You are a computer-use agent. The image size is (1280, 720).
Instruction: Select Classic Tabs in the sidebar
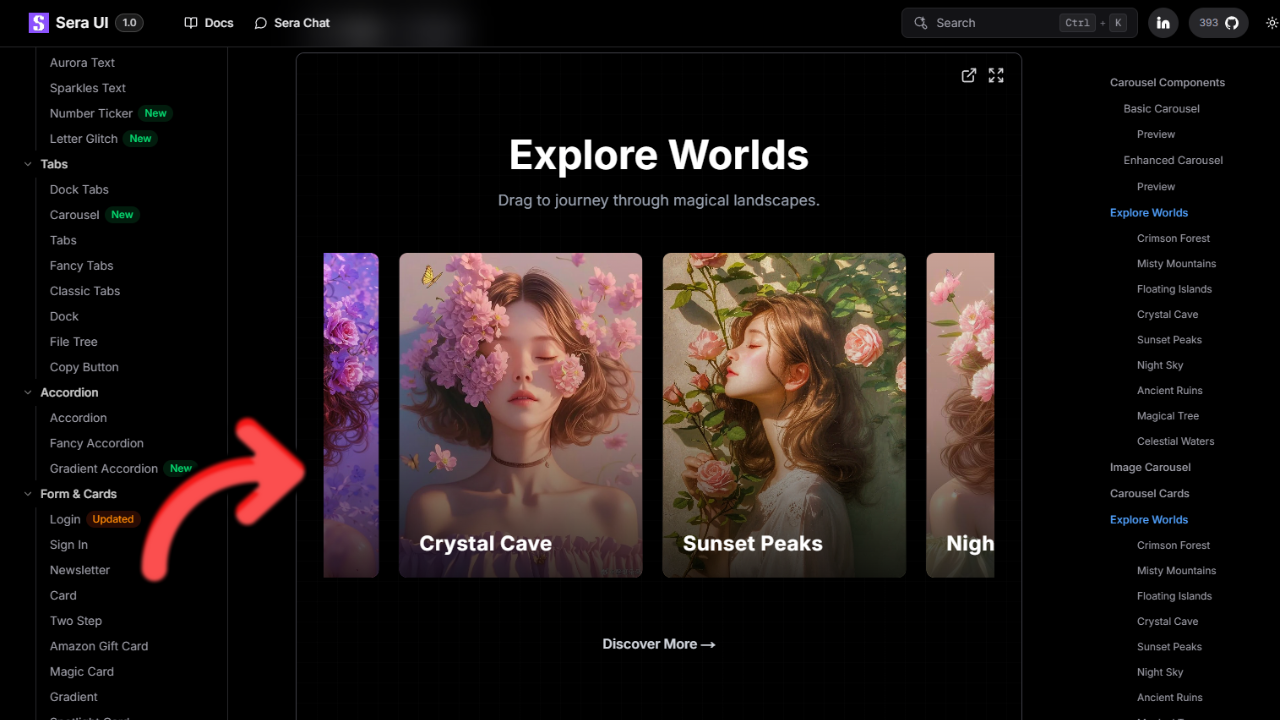[85, 291]
